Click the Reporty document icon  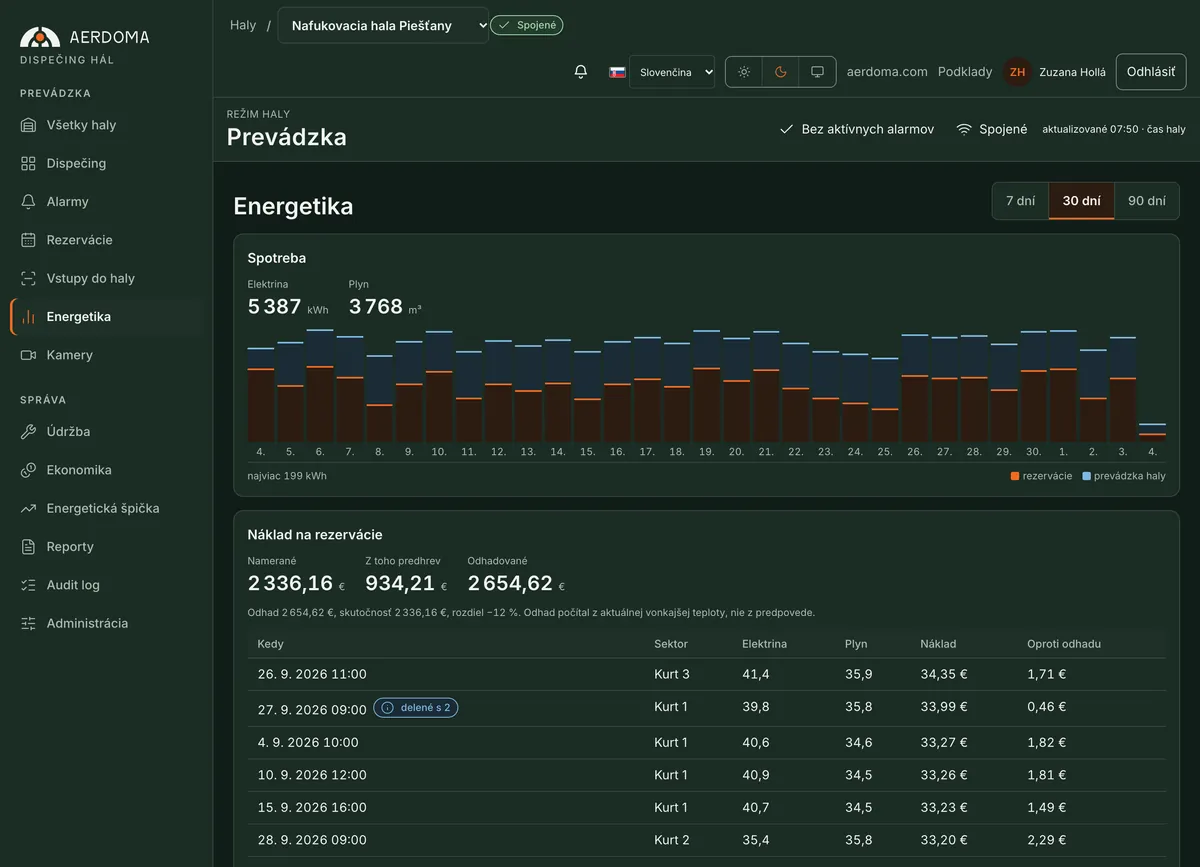(x=28, y=547)
